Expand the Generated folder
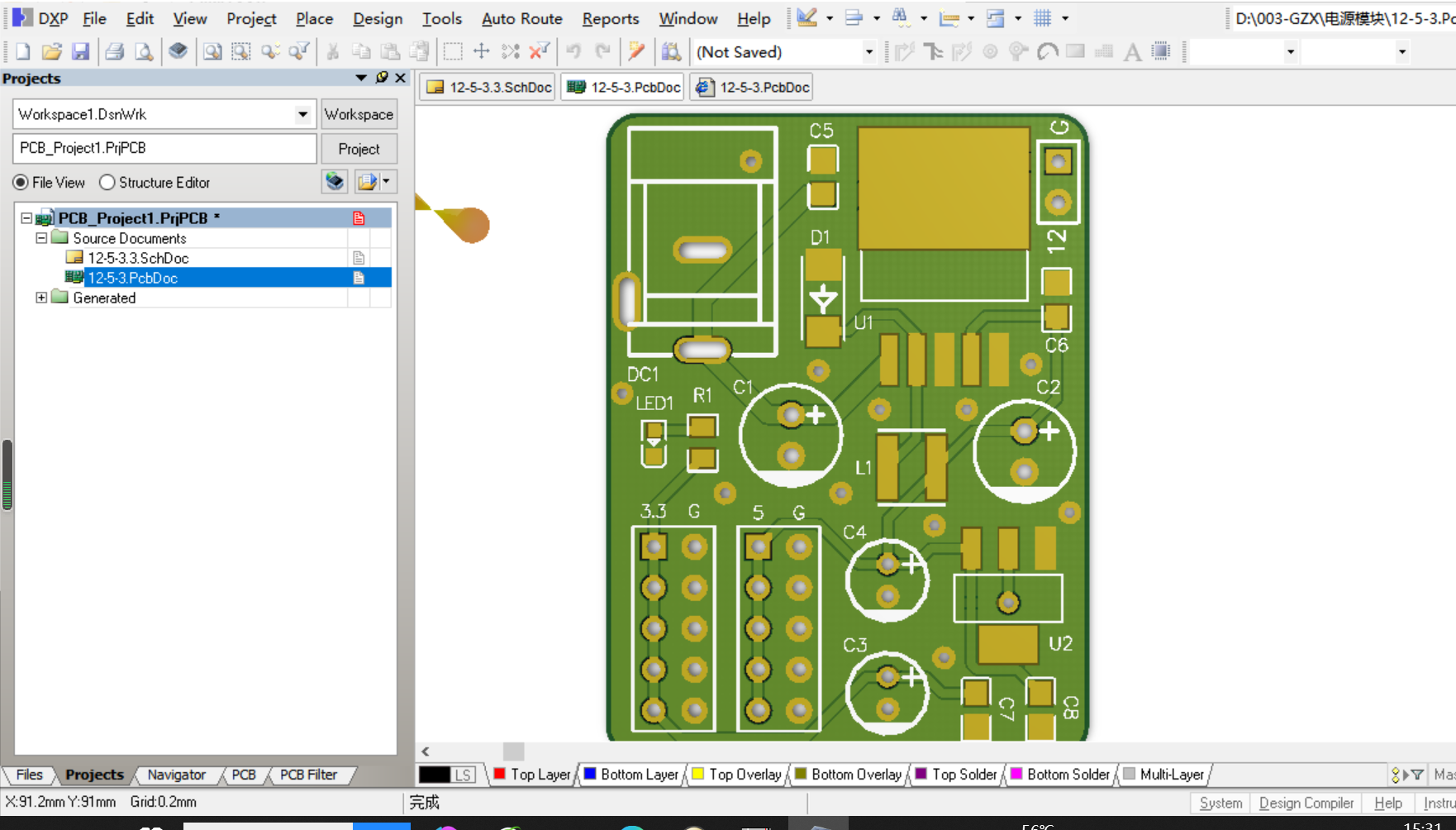Viewport: 1456px width, 830px height. (41, 298)
